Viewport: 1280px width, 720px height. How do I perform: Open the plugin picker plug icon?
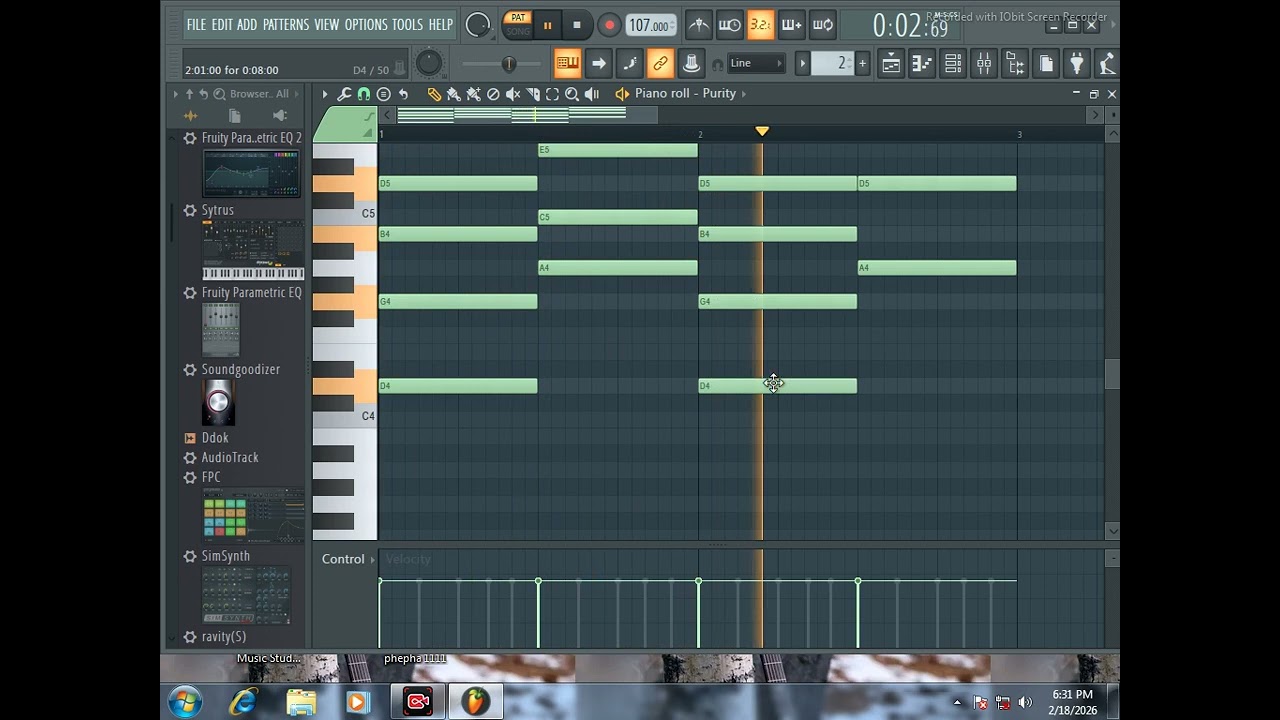tap(1077, 64)
